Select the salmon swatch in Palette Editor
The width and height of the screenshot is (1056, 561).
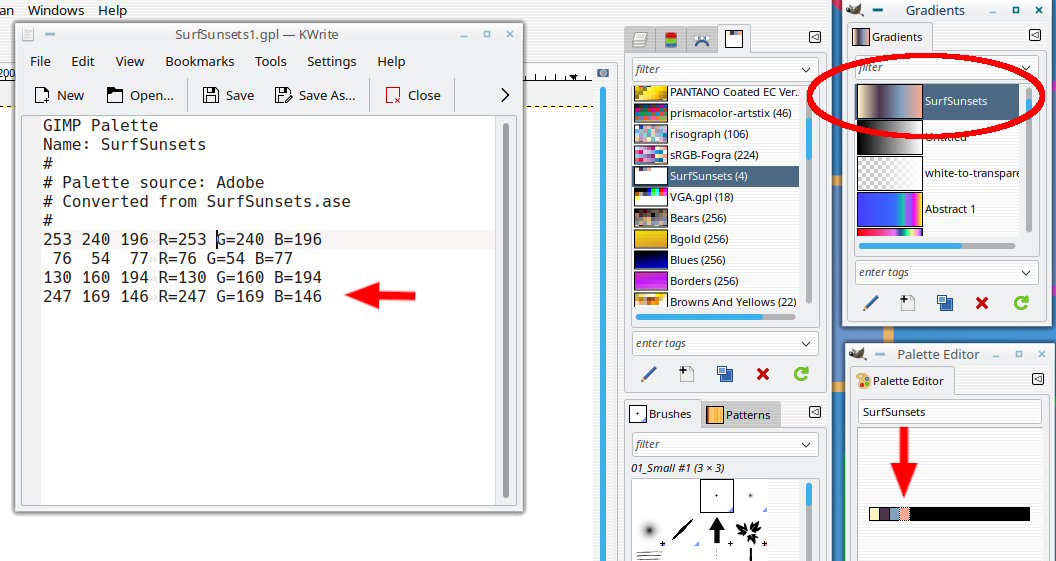point(904,514)
